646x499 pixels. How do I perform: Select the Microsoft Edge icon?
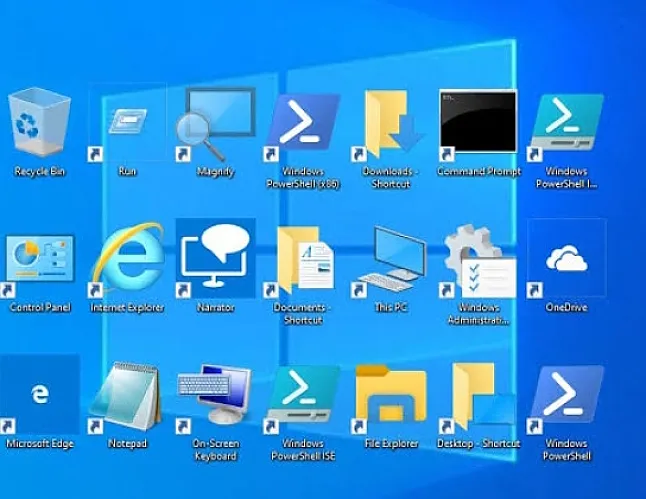coord(40,394)
